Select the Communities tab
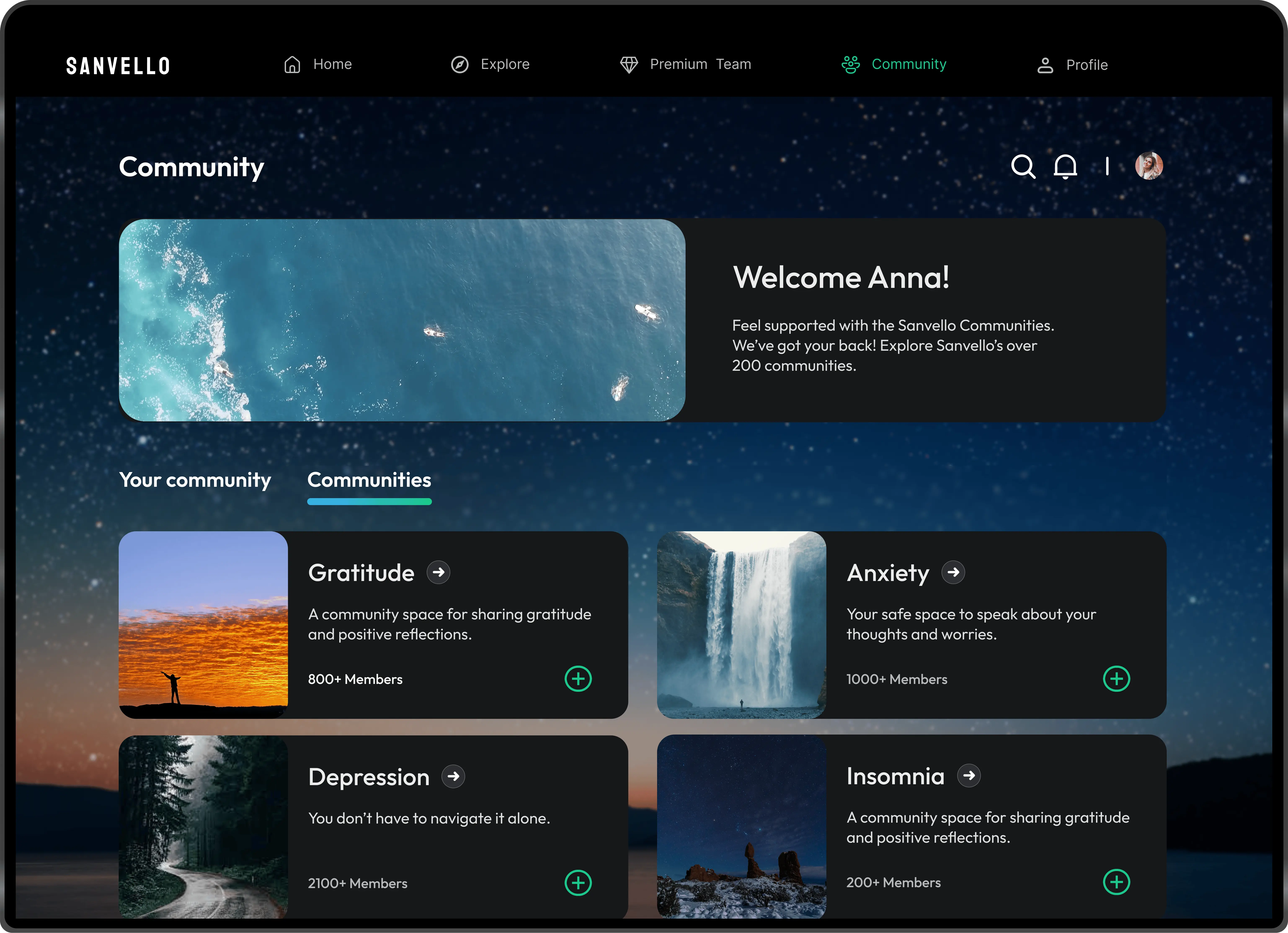Image resolution: width=1288 pixels, height=933 pixels. 369,480
